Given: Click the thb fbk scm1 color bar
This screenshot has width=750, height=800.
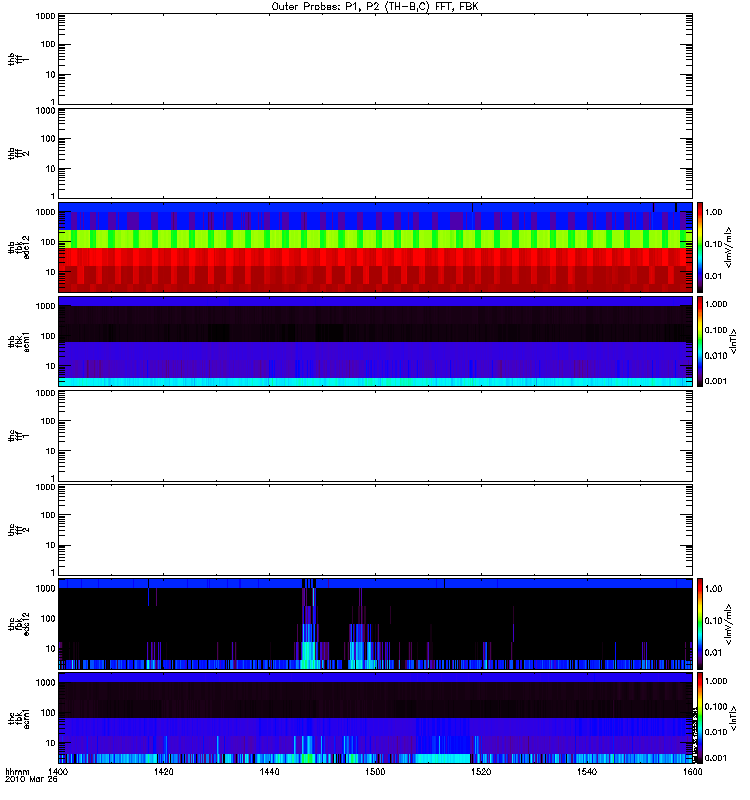Looking at the screenshot, I should [x=700, y=341].
